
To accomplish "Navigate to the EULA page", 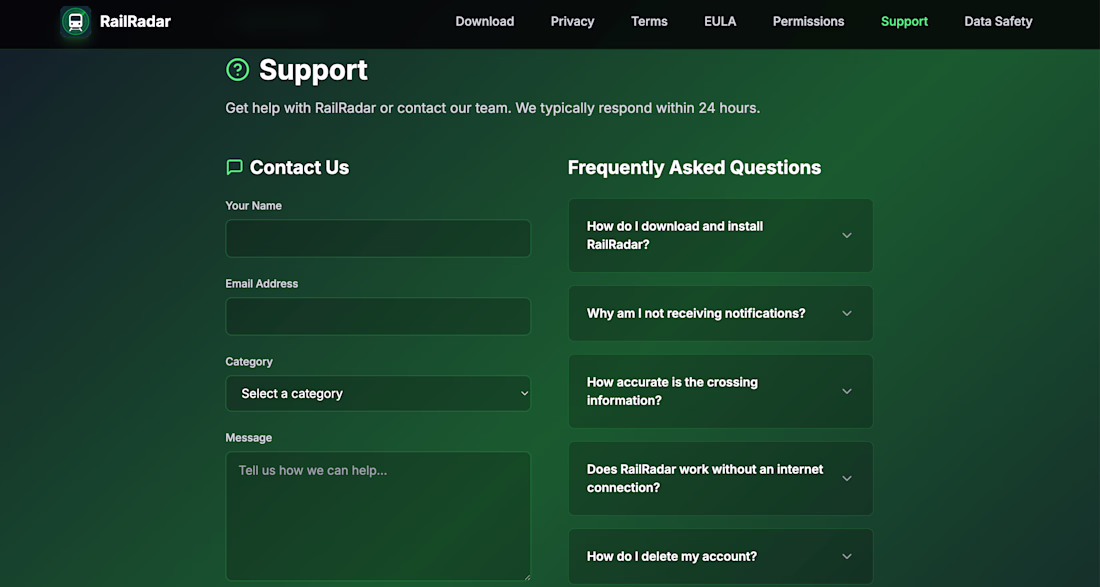I will (720, 22).
